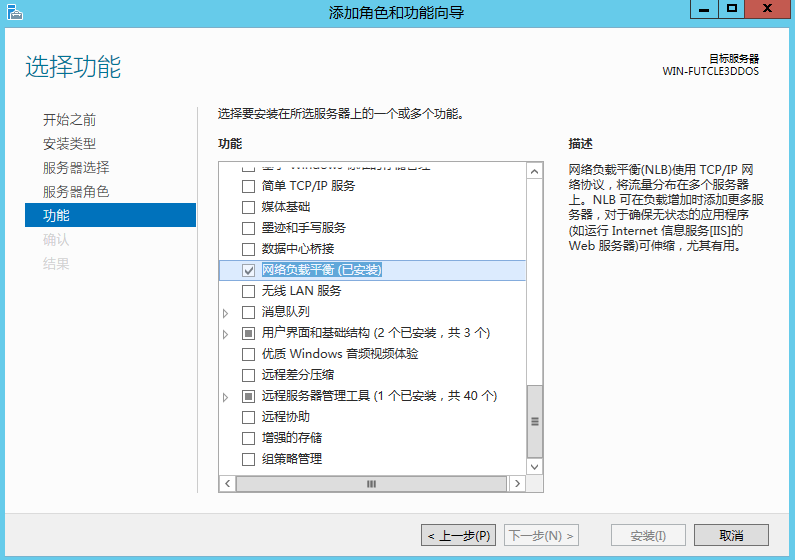795x560 pixels.
Task: Select the 功能 step in sidebar
Action: [x=110, y=215]
